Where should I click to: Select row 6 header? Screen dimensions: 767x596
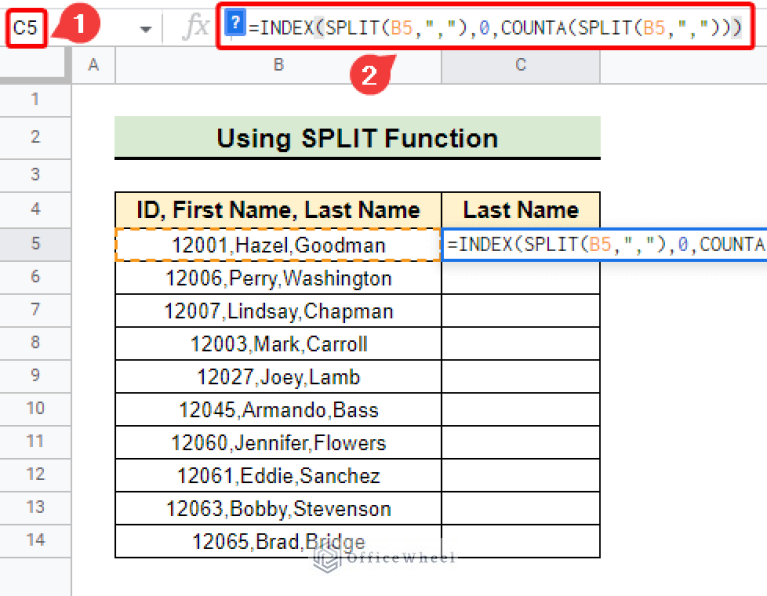point(35,277)
